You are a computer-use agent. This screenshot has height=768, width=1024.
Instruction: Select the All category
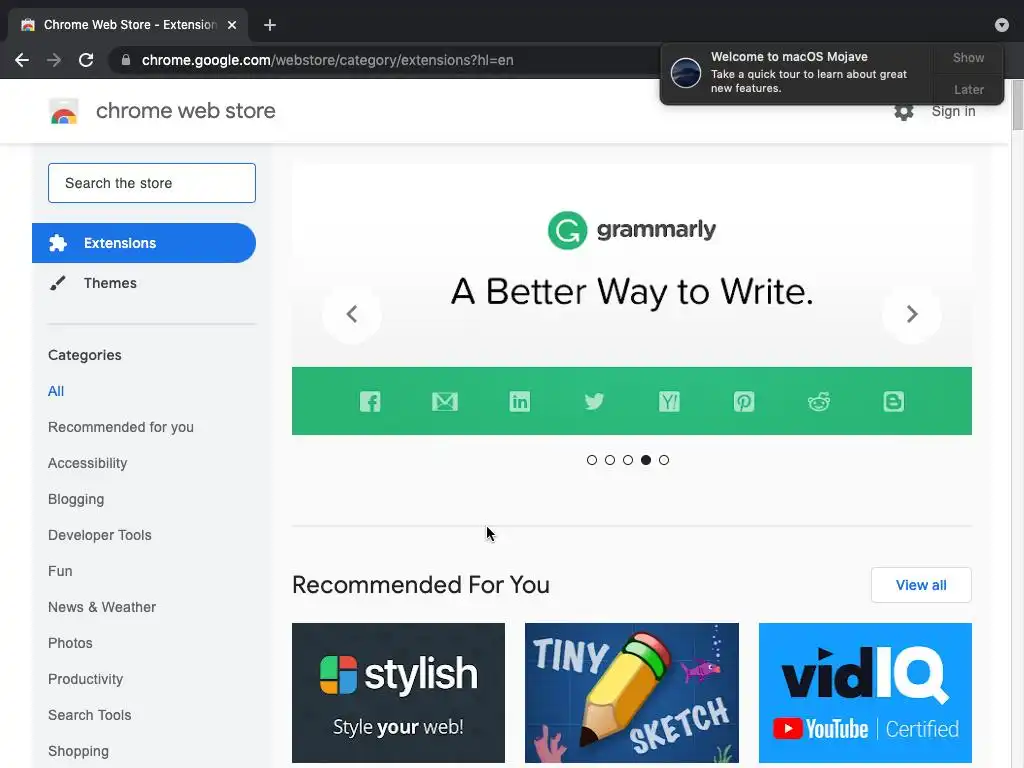pos(56,391)
